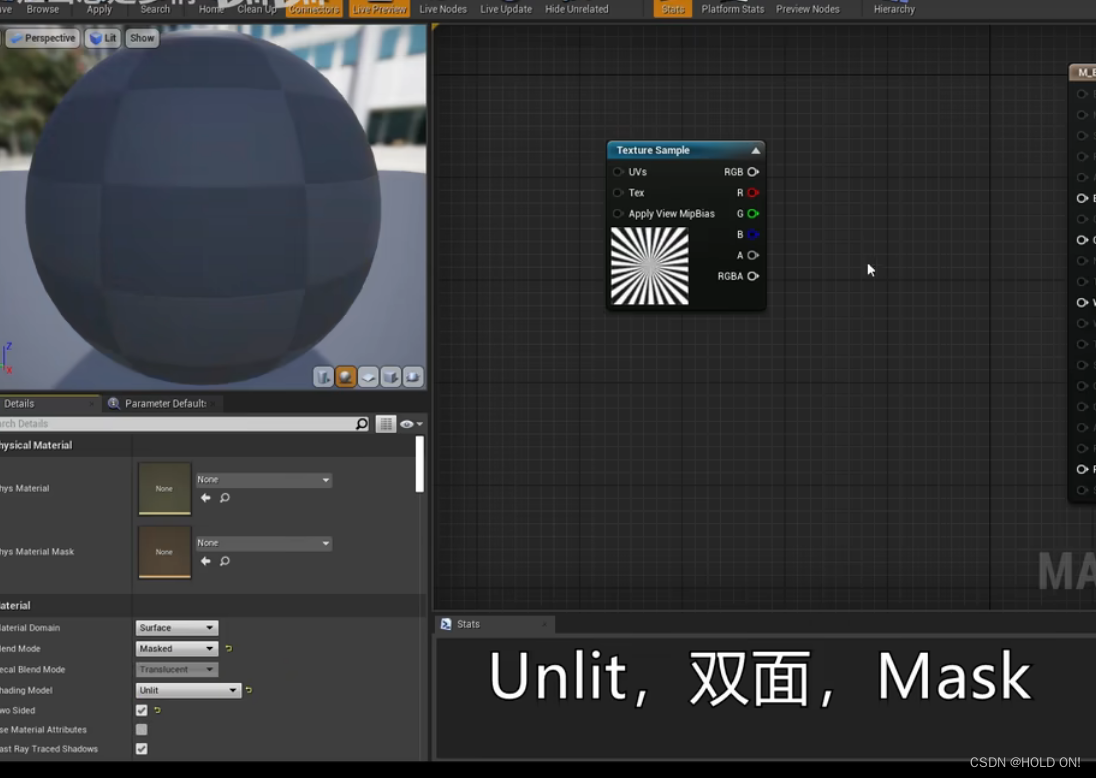
Task: Click the Live Preview toolbar icon
Action: pyautogui.click(x=379, y=8)
